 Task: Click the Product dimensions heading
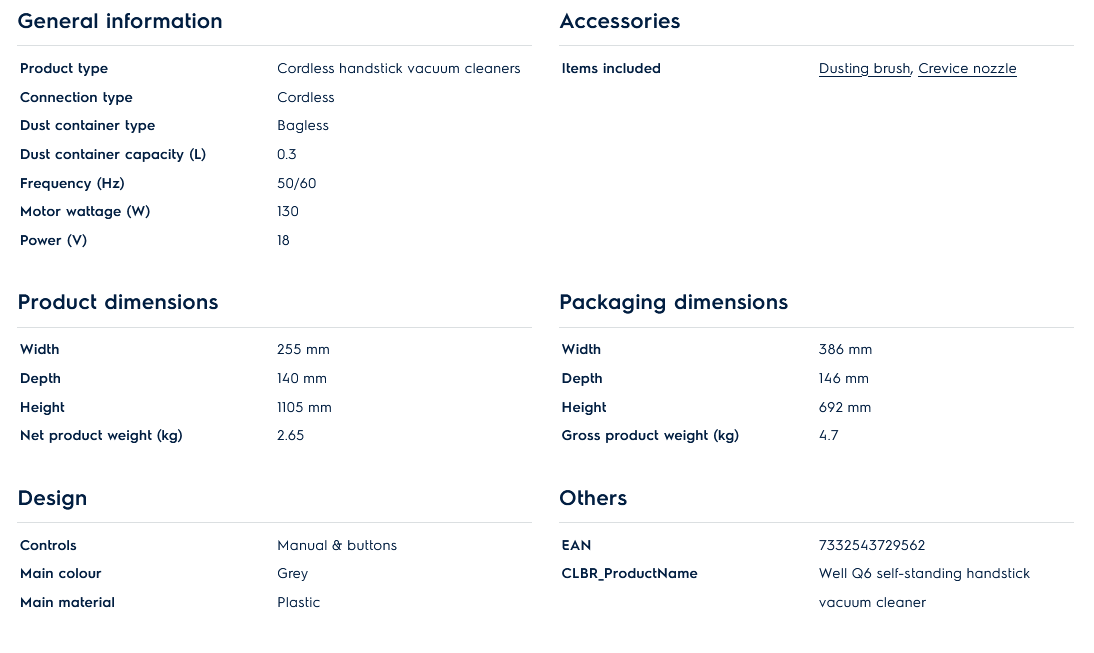click(x=118, y=302)
